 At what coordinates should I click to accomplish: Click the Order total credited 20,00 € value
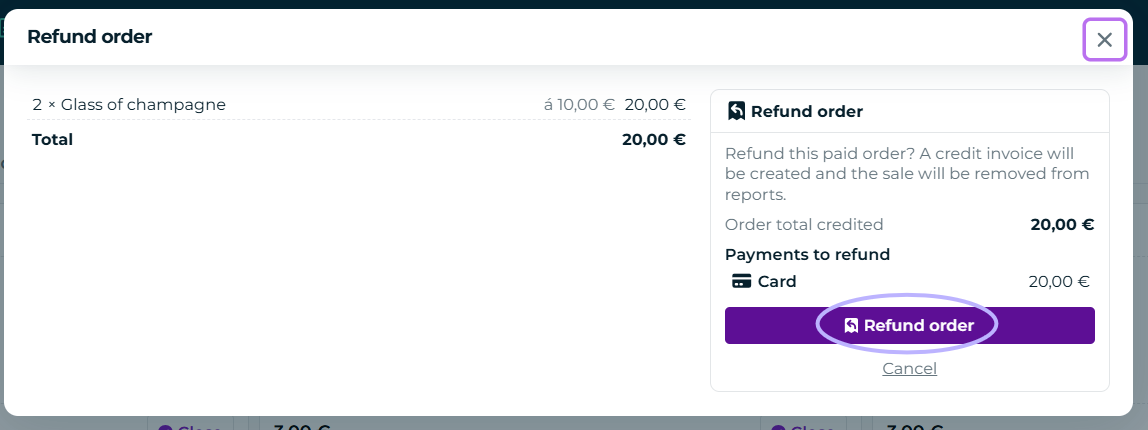point(1062,224)
